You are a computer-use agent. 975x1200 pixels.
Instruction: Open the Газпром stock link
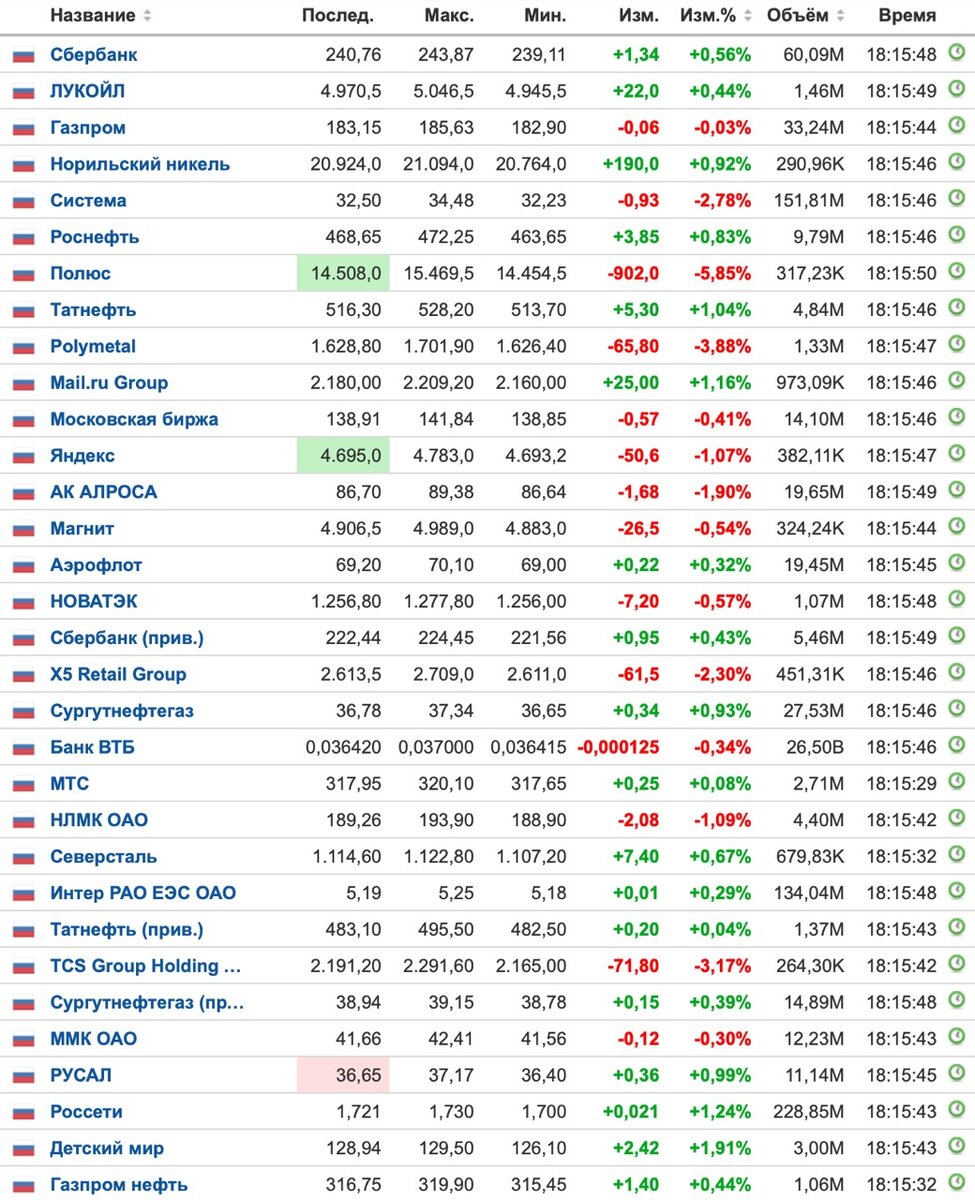(x=88, y=128)
